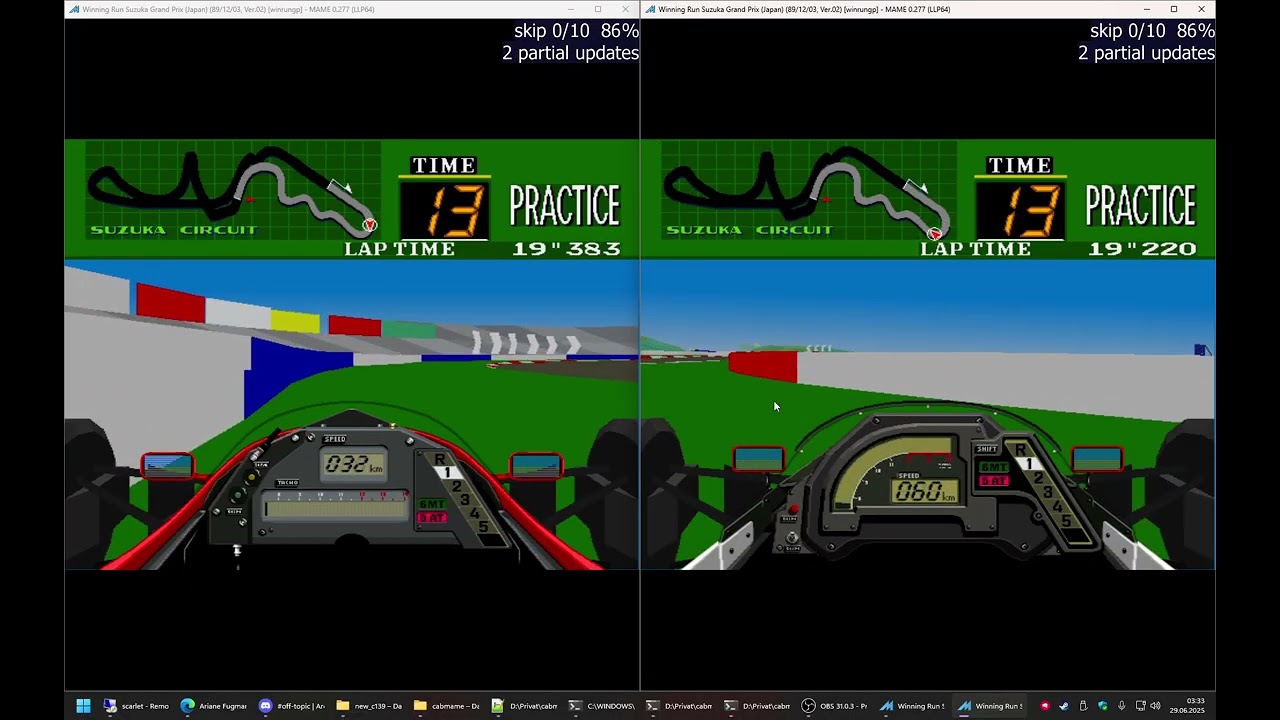Open the volume tray icon
Screen dimensions: 1280x720
coord(1156,706)
